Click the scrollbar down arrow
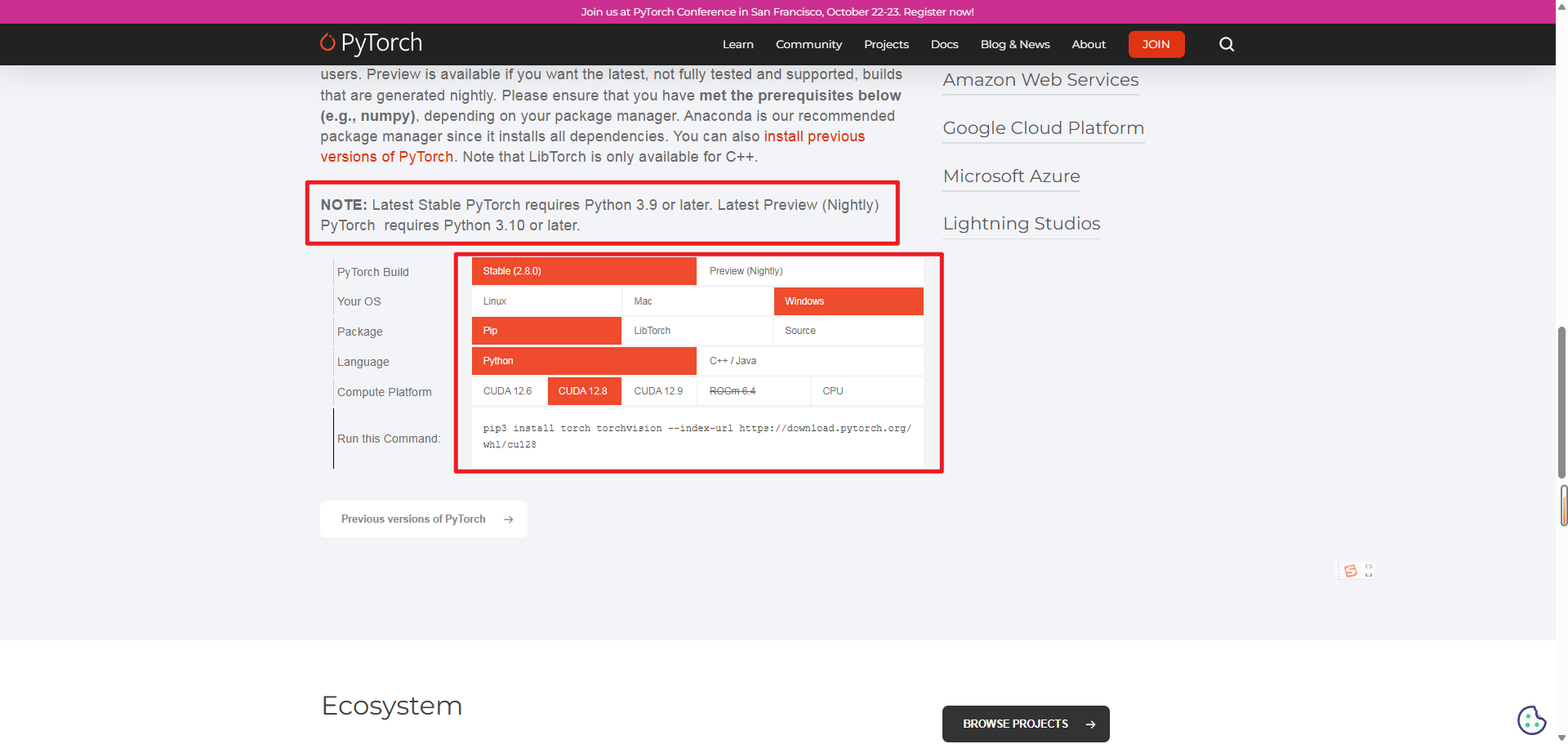 tap(1561, 737)
